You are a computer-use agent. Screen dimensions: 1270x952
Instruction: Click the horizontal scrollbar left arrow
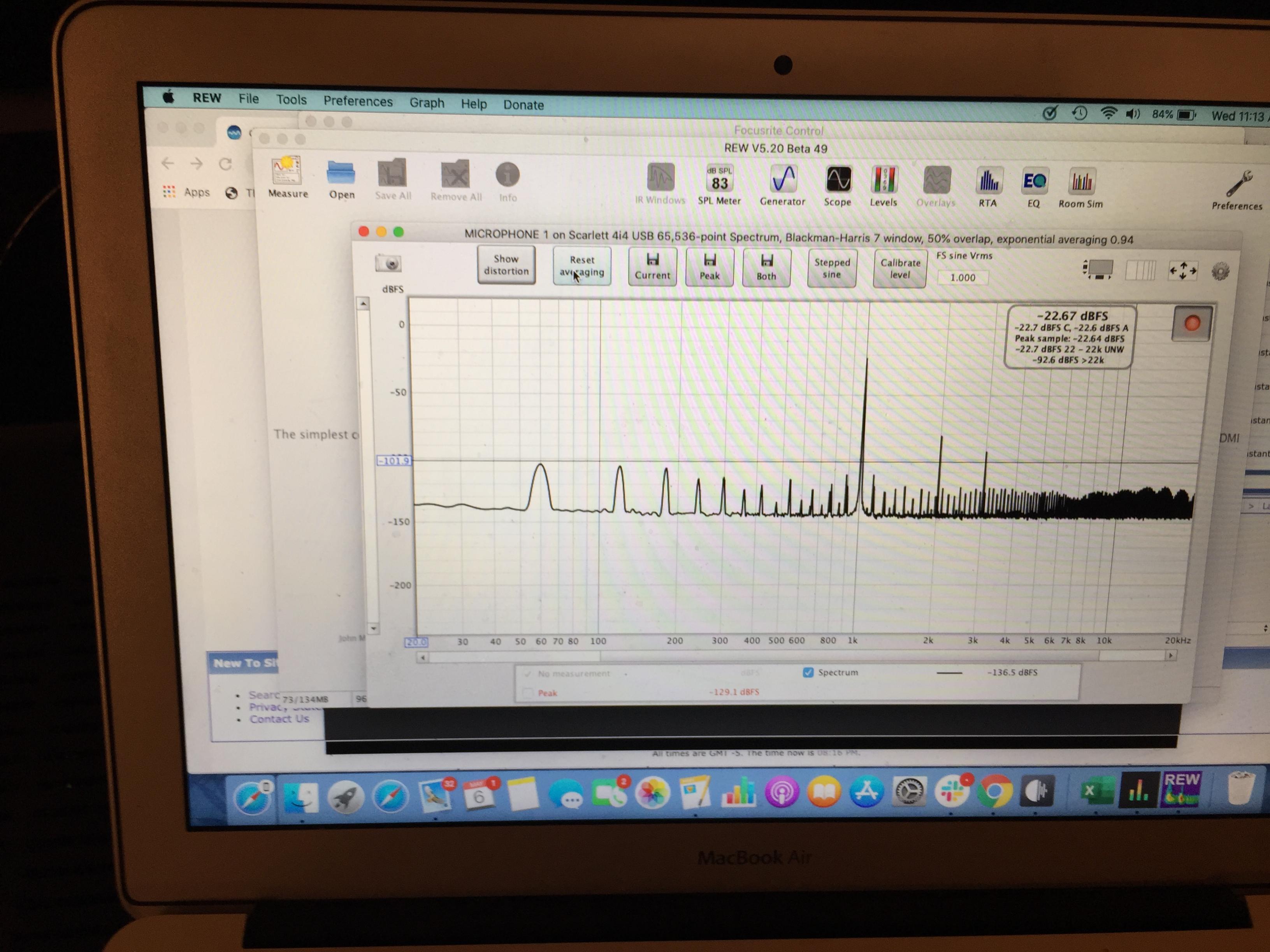(423, 657)
